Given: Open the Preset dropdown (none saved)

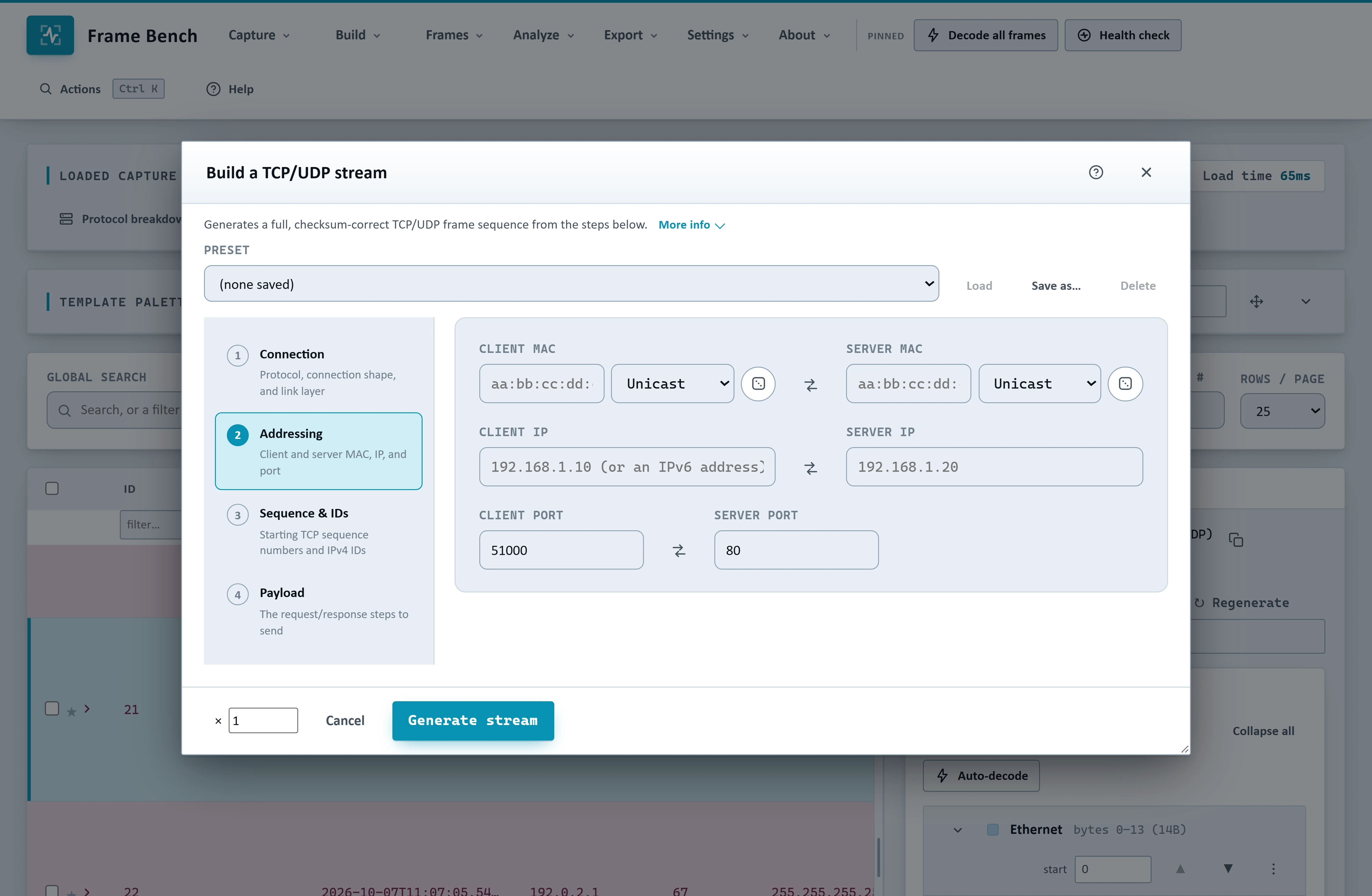Looking at the screenshot, I should 571,283.
